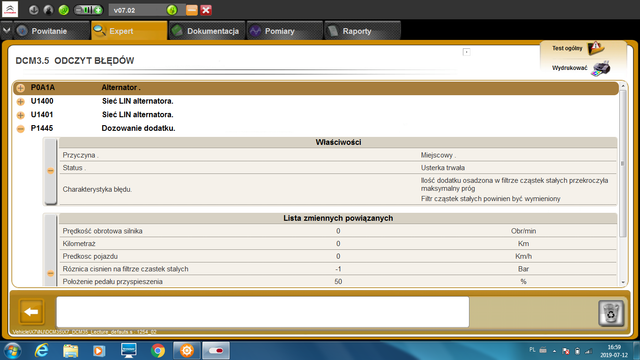Click the green icon beside v07.02
This screenshot has height=360, width=640.
click(172, 10)
